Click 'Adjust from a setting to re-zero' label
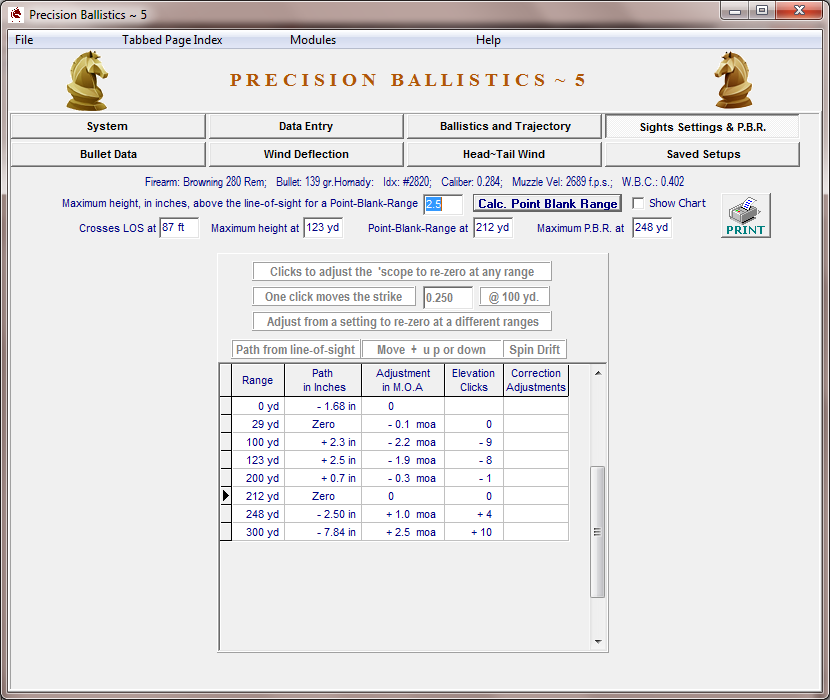The height and width of the screenshot is (700, 830). pyautogui.click(x=402, y=321)
